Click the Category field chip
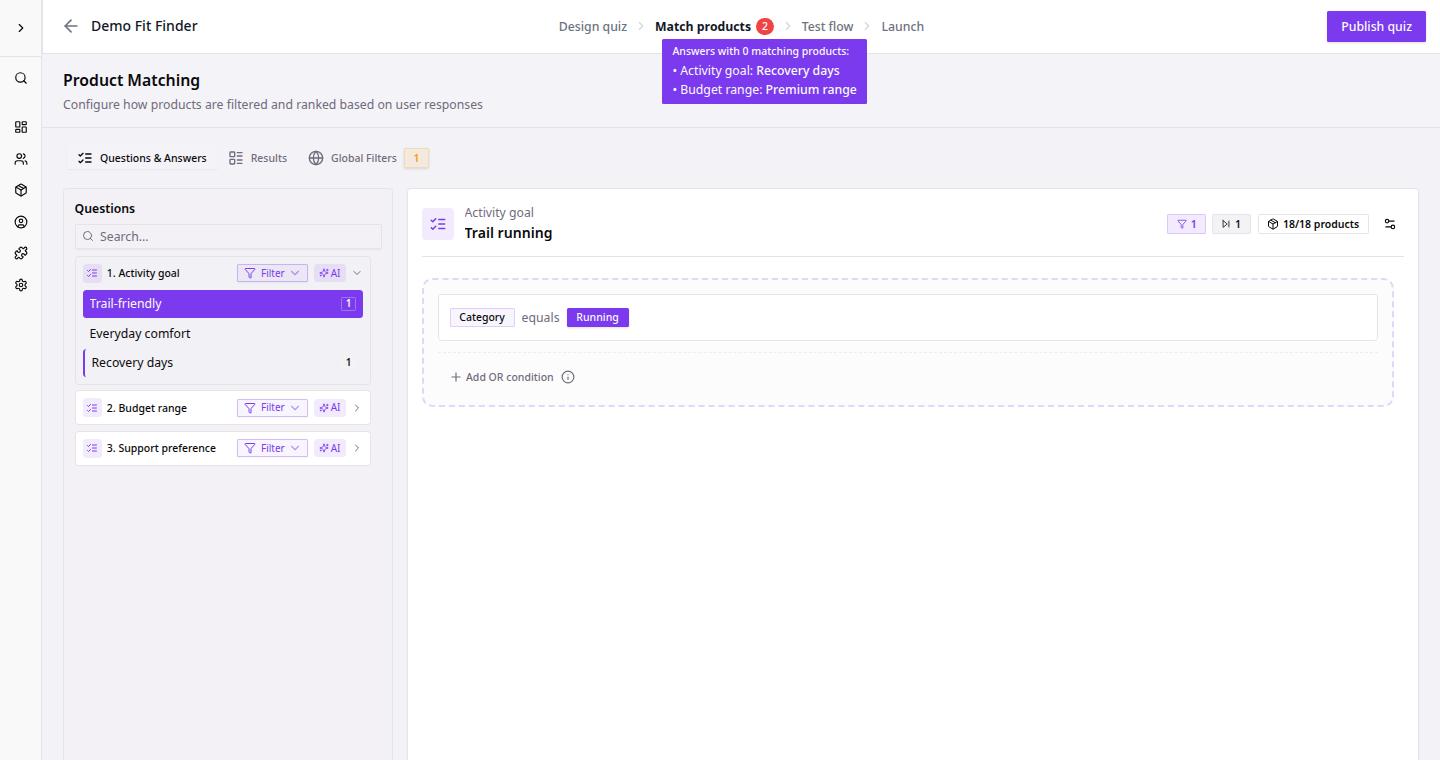Screen dimensions: 1440x760 click(482, 317)
